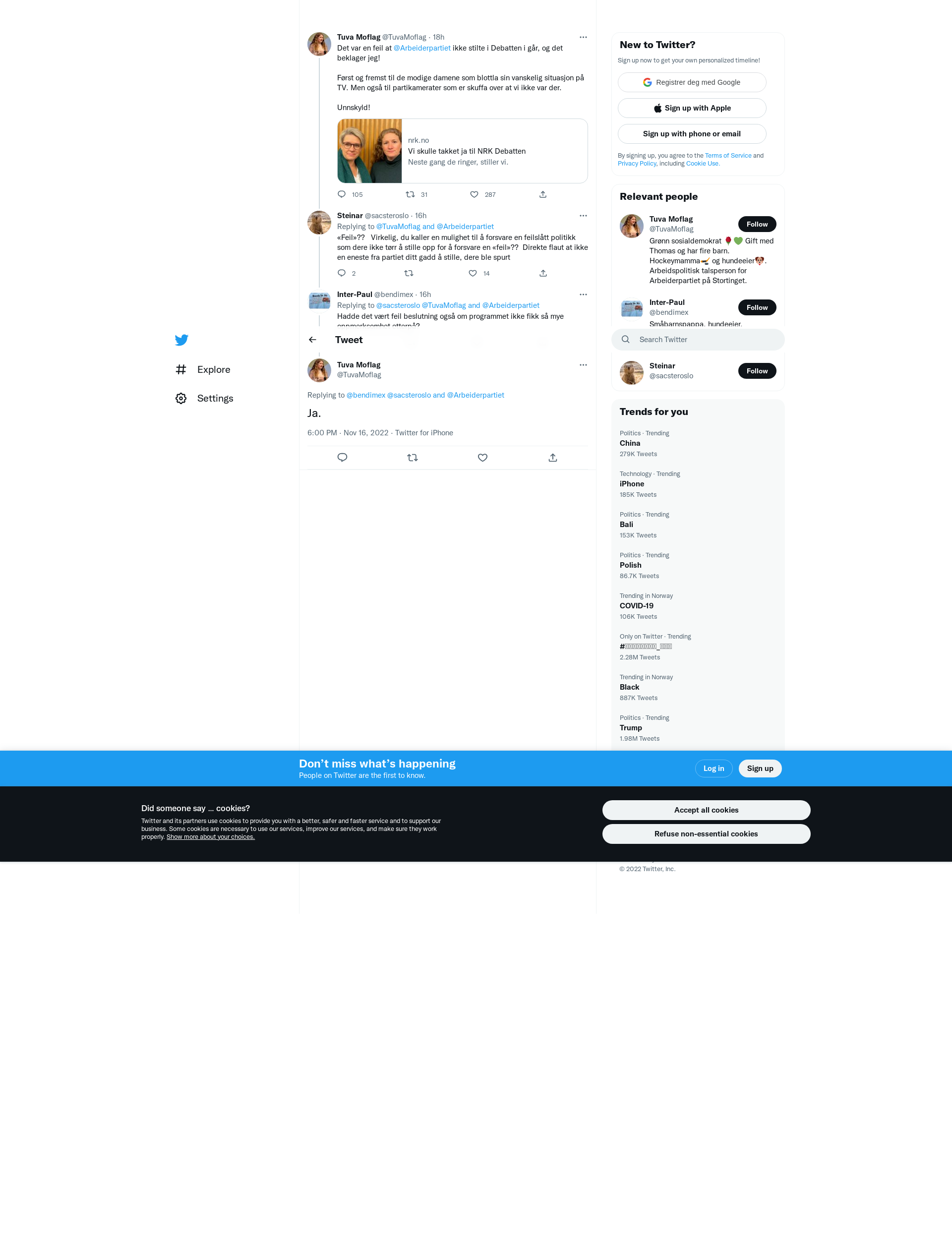Open the nrk.no link card

point(463,151)
